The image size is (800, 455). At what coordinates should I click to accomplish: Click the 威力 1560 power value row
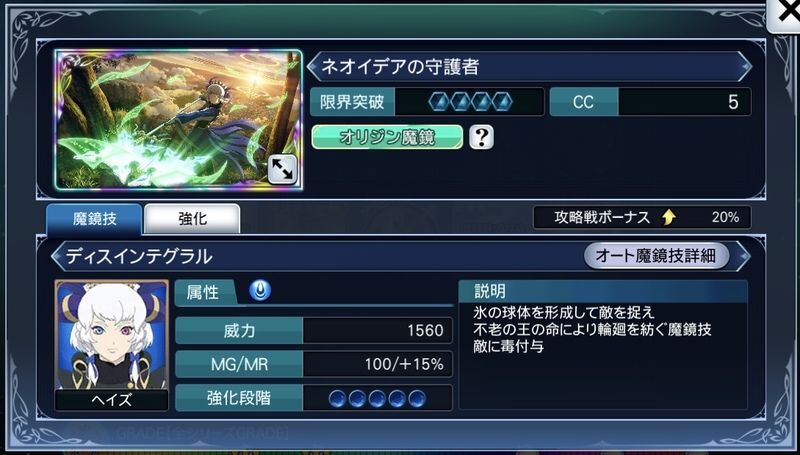[314, 331]
